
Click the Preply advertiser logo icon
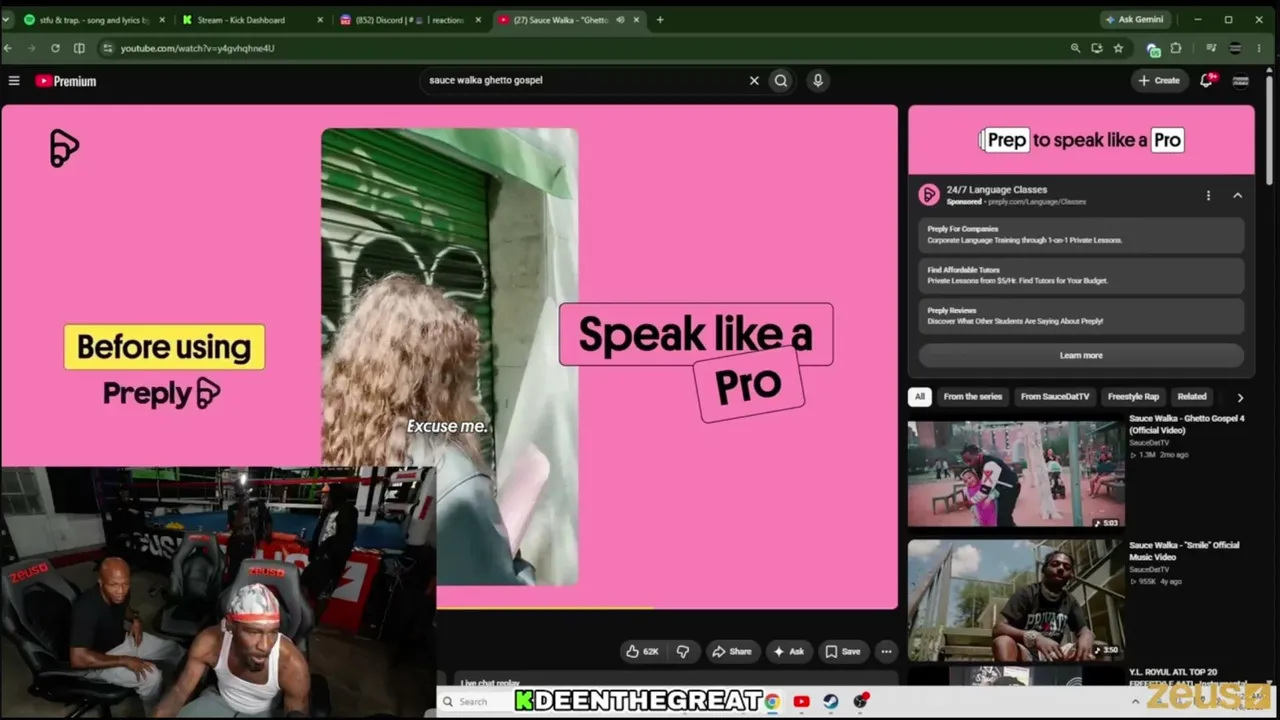(929, 195)
